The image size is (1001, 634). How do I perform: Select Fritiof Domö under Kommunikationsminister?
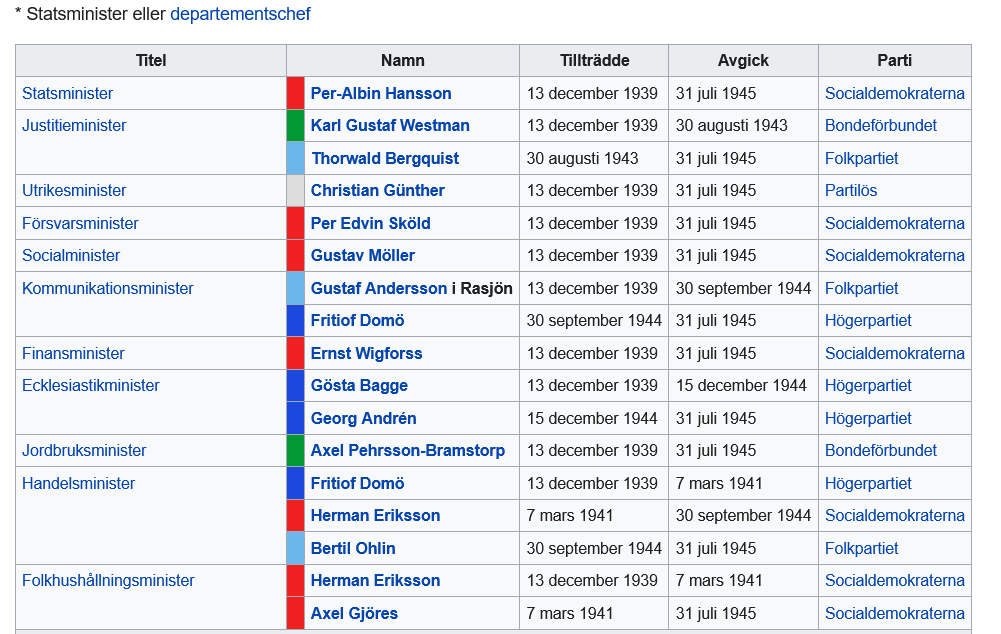tap(357, 321)
